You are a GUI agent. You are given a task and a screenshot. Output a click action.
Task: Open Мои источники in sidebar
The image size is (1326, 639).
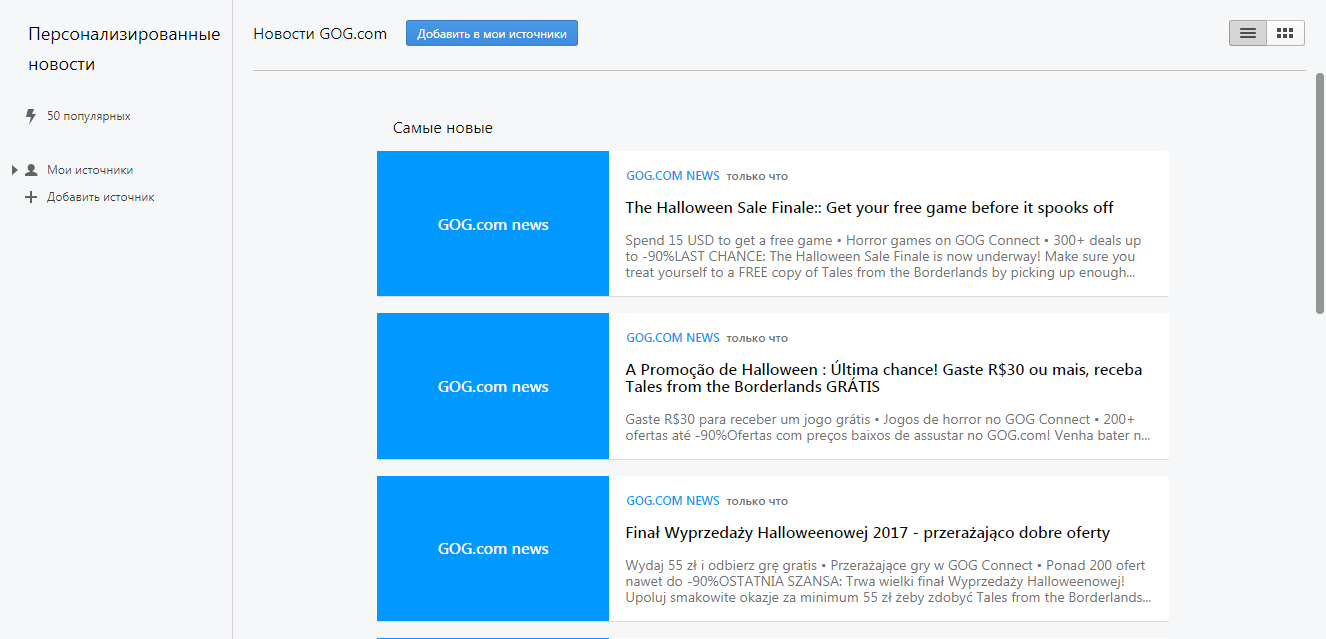(90, 170)
